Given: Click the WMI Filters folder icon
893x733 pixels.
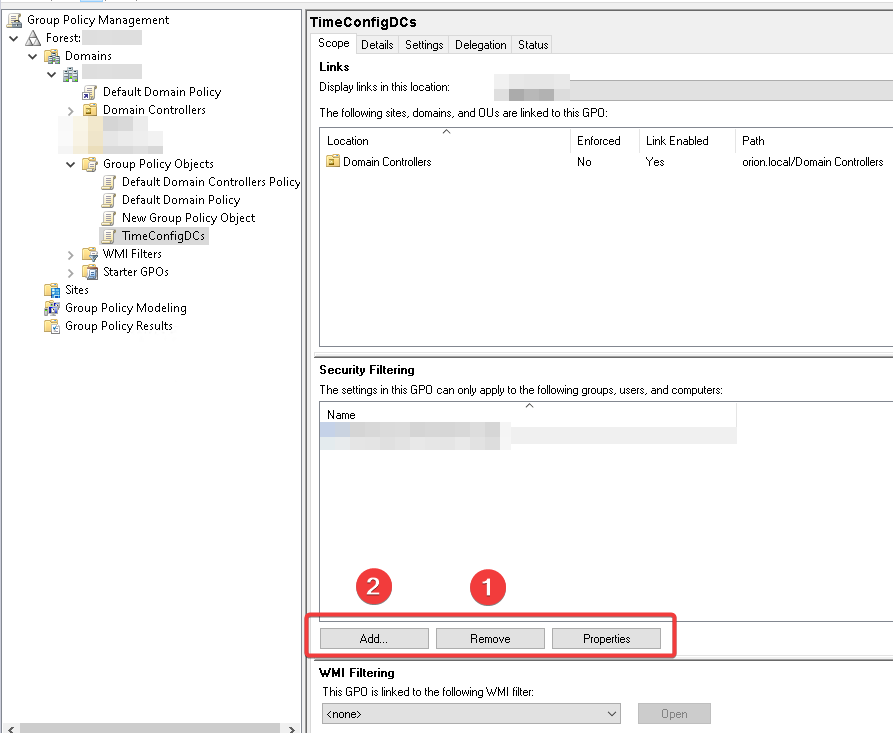Looking at the screenshot, I should point(90,254).
